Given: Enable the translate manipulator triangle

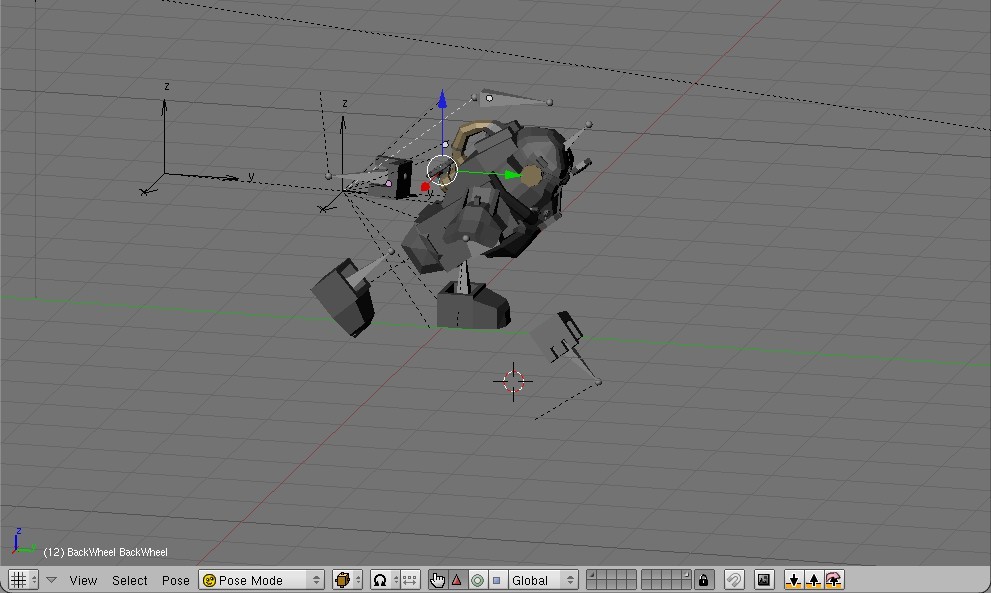Looking at the screenshot, I should [x=457, y=580].
